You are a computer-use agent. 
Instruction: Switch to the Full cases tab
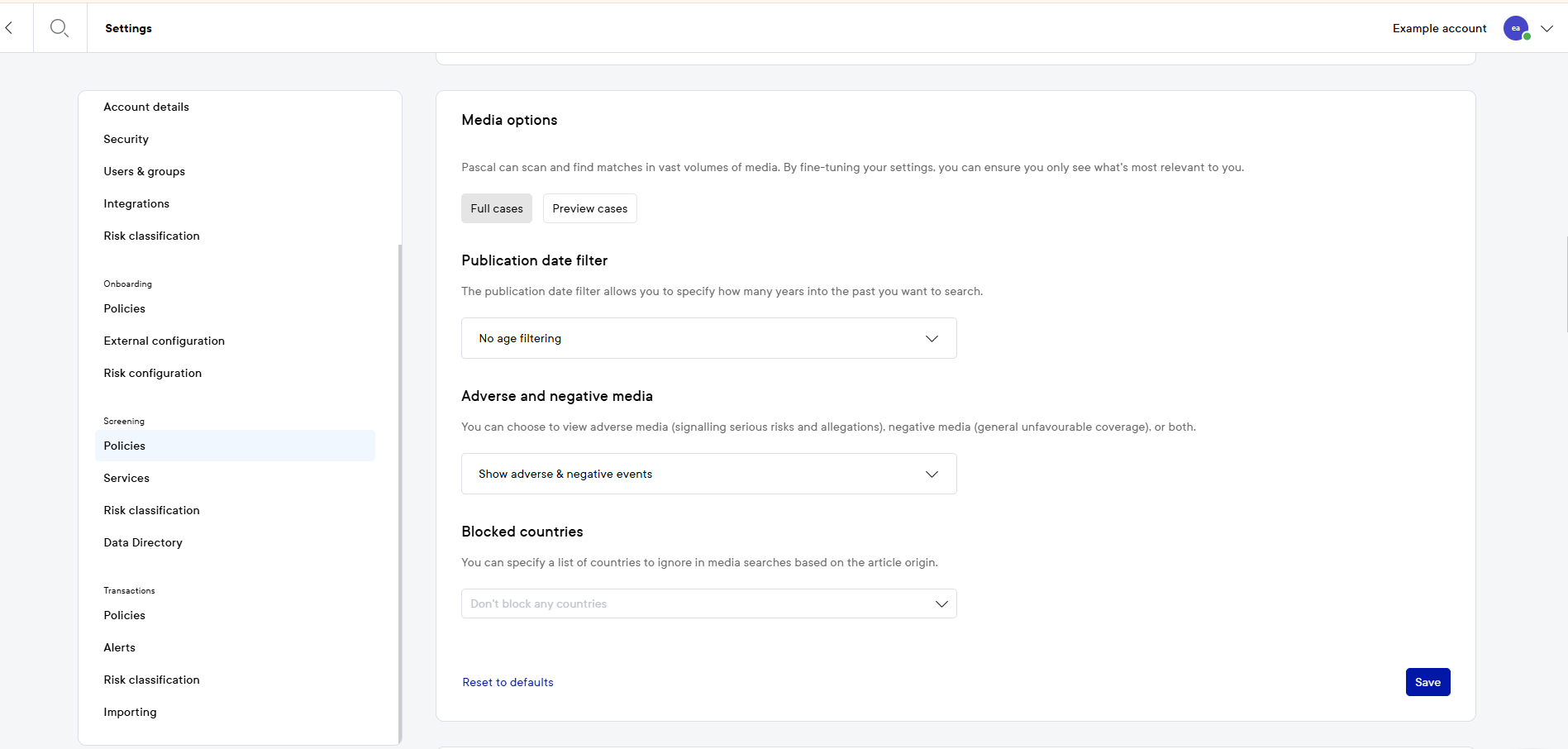pos(497,208)
